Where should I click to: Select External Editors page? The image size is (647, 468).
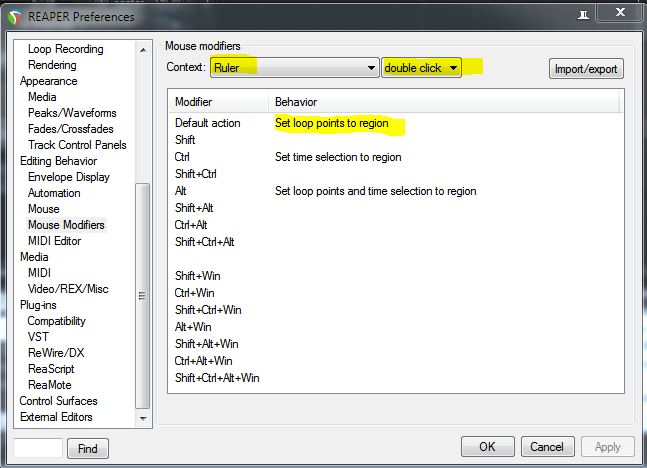pos(56,417)
